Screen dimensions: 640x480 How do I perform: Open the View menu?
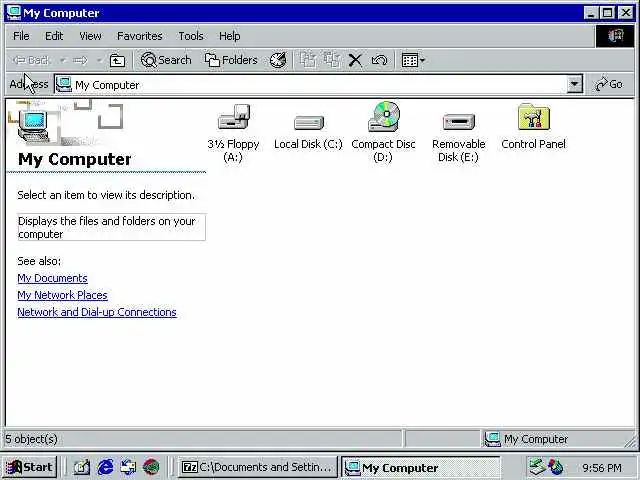(90, 36)
